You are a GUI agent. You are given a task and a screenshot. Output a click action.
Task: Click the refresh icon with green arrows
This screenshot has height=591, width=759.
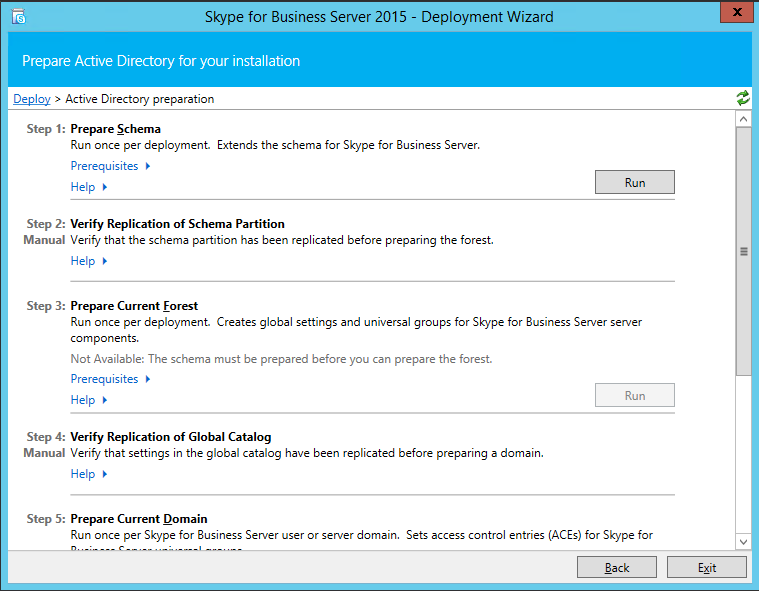point(742,98)
